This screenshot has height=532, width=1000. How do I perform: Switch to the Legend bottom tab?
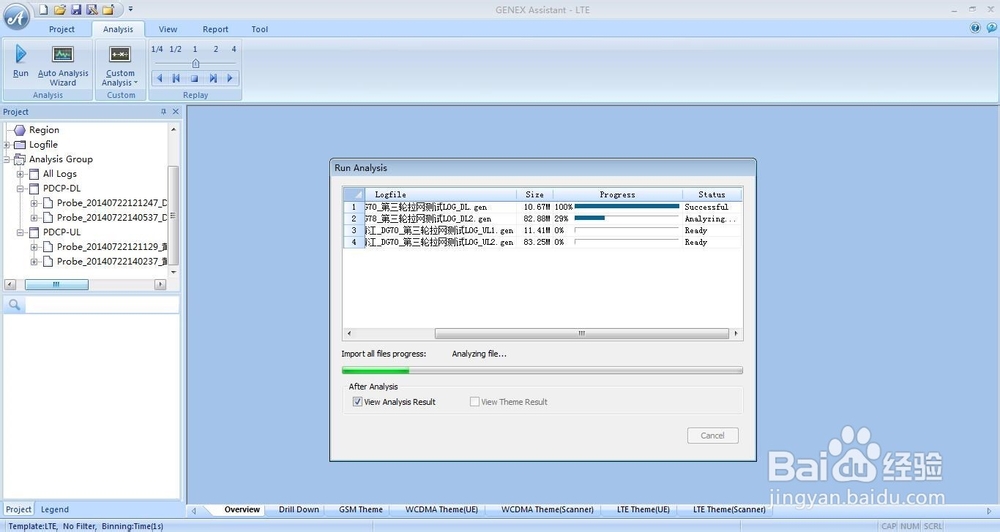pos(55,510)
